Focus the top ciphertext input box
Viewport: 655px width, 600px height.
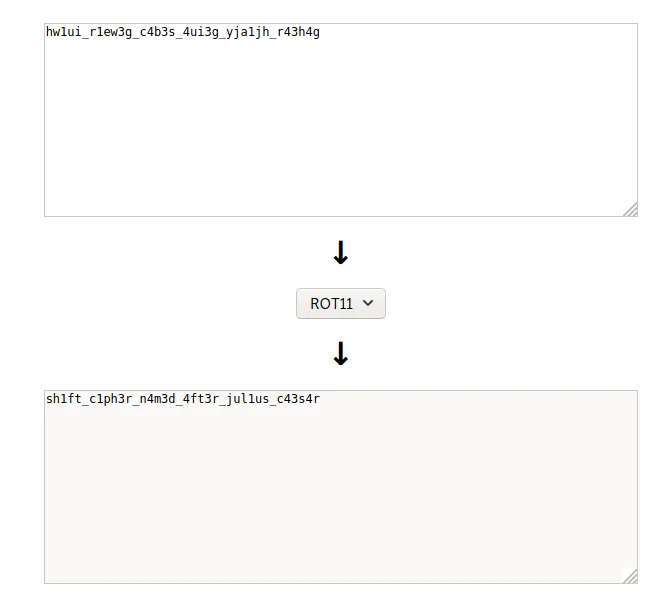341,120
